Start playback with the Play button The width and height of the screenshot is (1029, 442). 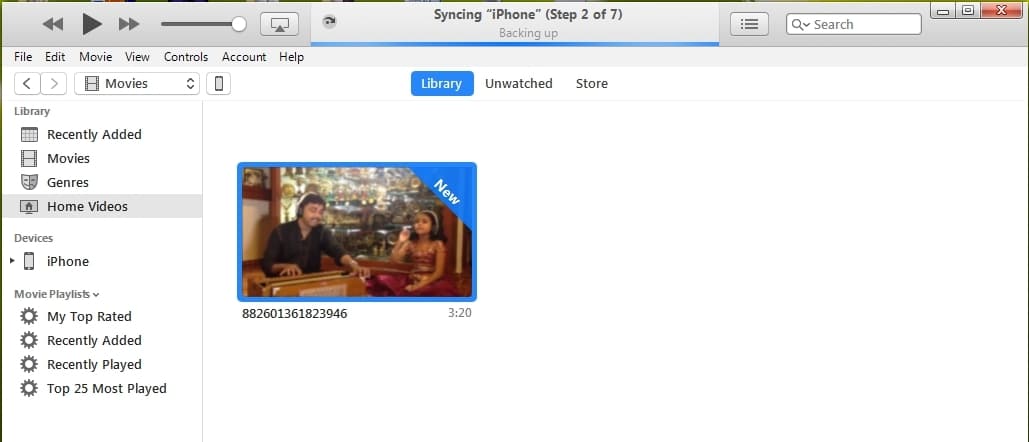point(92,24)
